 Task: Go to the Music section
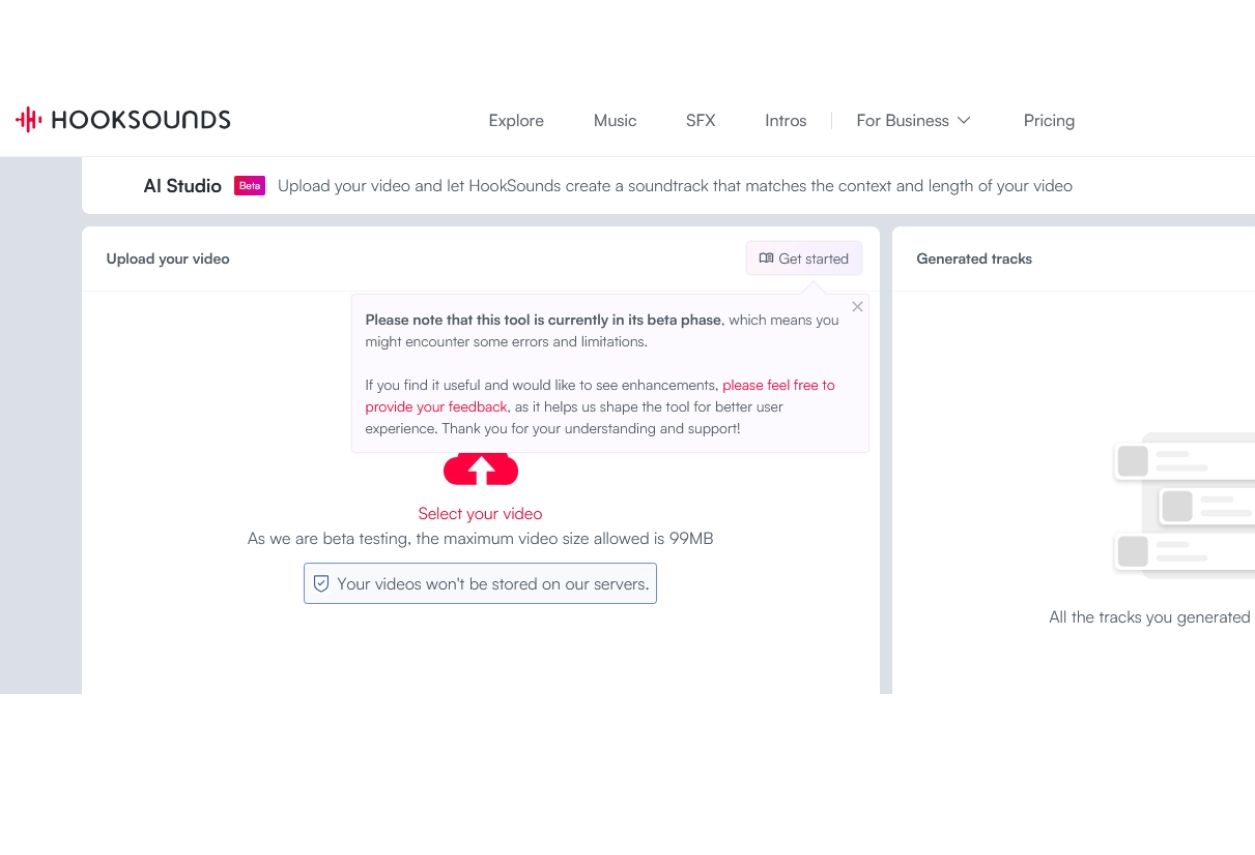pos(615,121)
